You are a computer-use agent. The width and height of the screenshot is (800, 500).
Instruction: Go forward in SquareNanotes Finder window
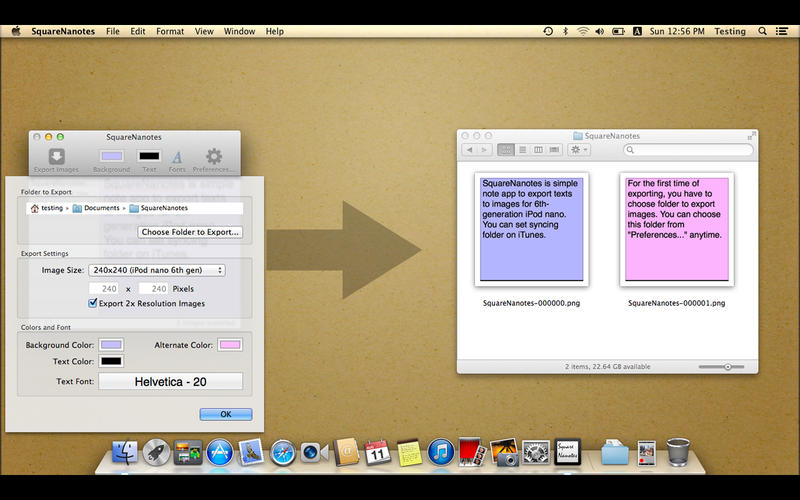click(484, 150)
